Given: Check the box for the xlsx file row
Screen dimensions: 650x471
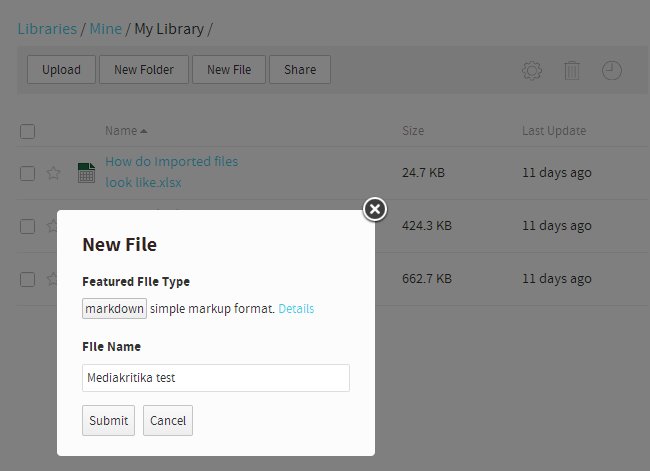Looking at the screenshot, I should [27, 173].
